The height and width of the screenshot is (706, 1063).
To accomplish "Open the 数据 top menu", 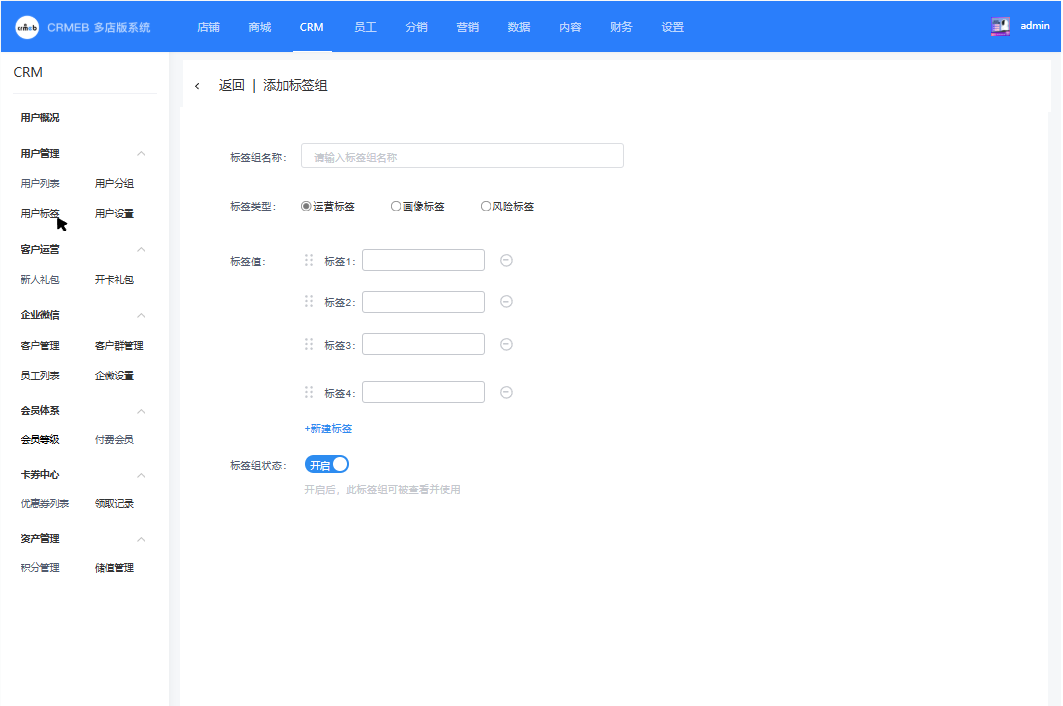I will (x=519, y=27).
